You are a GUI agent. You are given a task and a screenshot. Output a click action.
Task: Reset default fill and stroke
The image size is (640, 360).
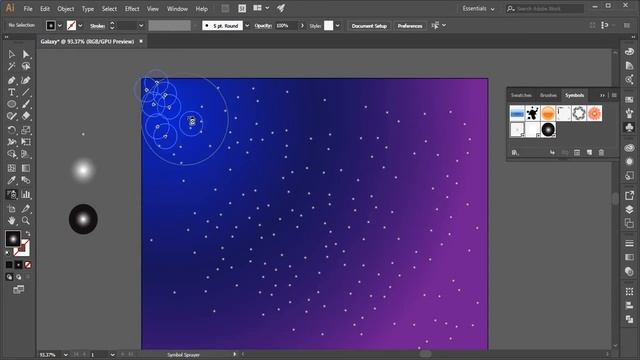(x=8, y=253)
